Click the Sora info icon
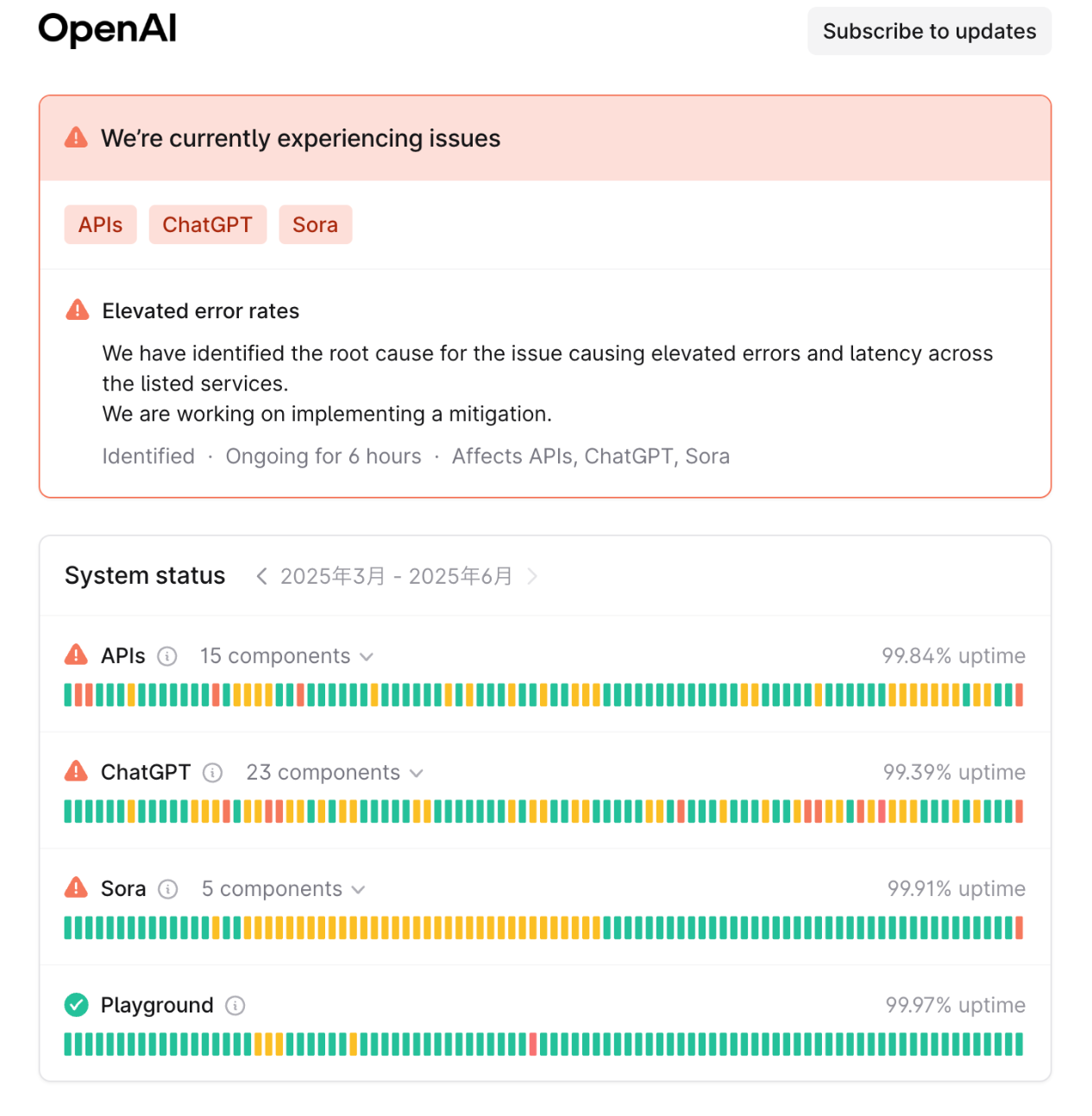Screen dimensions: 1092x1116 tap(168, 889)
